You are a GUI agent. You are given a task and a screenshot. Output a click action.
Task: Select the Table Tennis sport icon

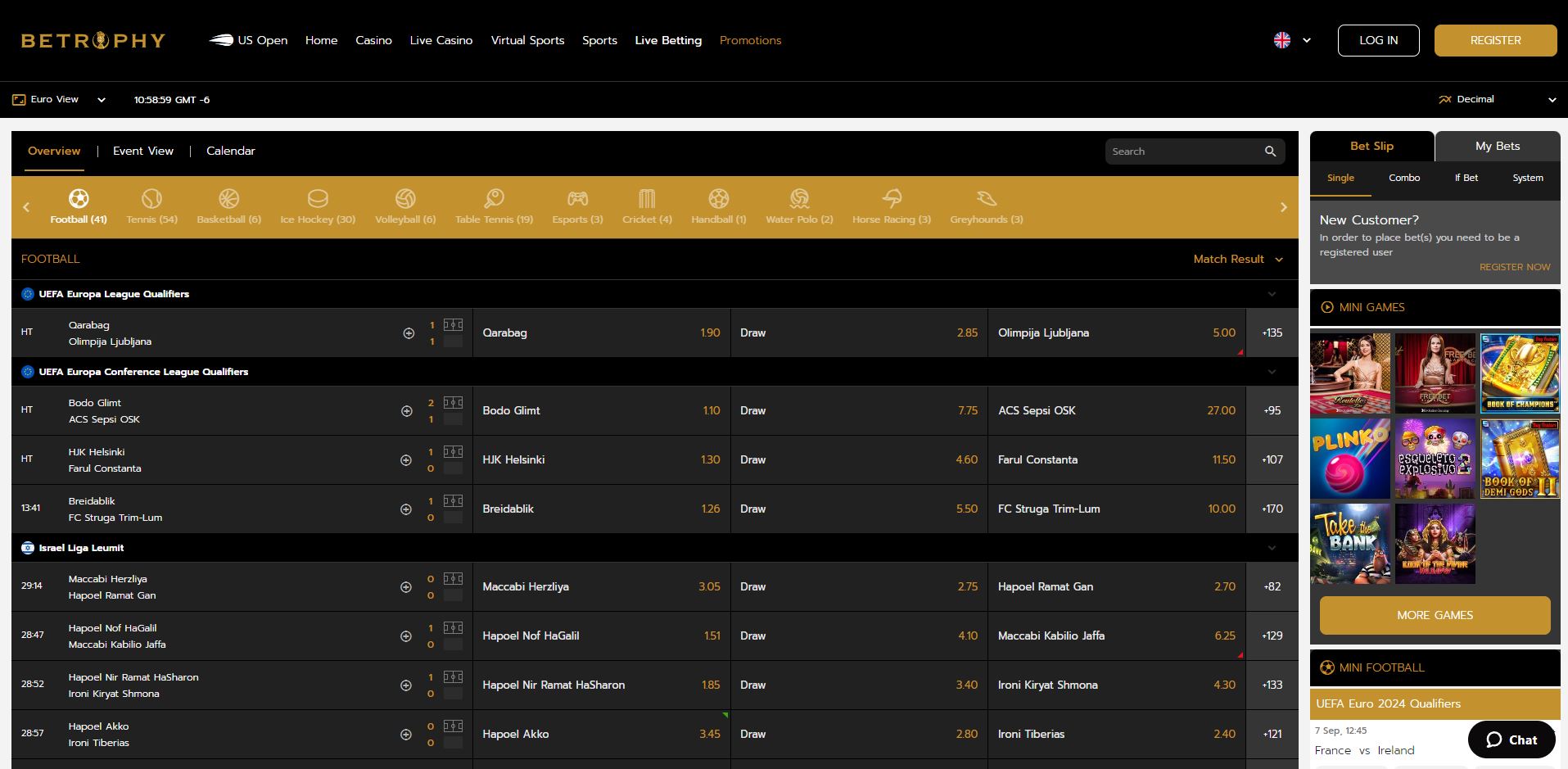[494, 198]
